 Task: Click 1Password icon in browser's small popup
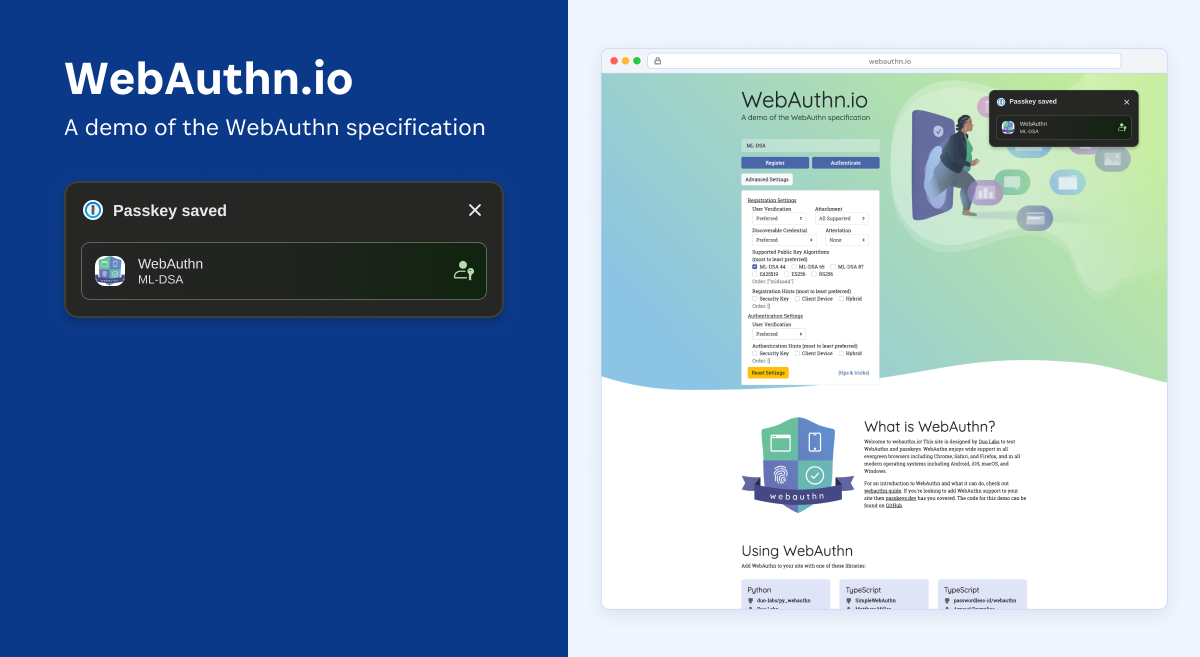1001,102
